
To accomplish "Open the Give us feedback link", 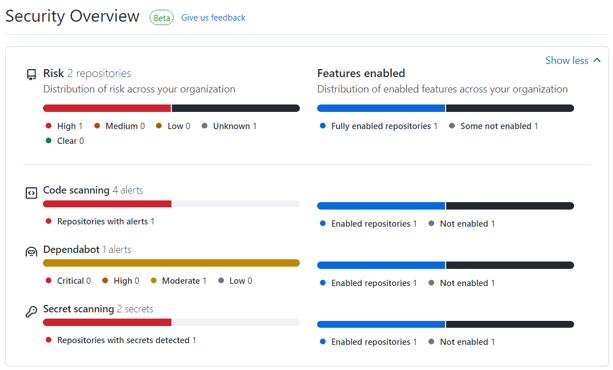I will [x=213, y=18].
